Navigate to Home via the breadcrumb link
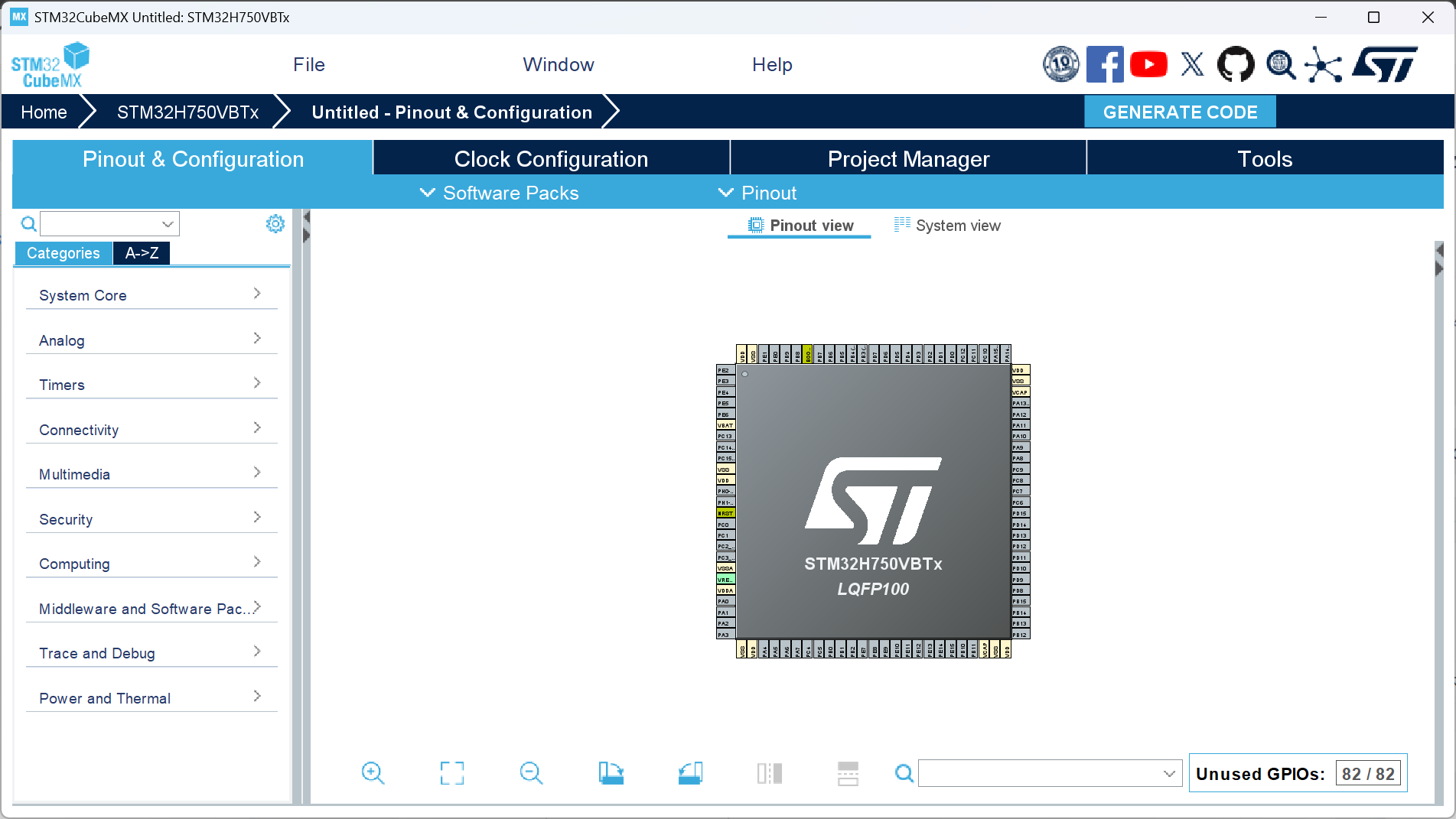The width and height of the screenshot is (1456, 819). pos(44,112)
